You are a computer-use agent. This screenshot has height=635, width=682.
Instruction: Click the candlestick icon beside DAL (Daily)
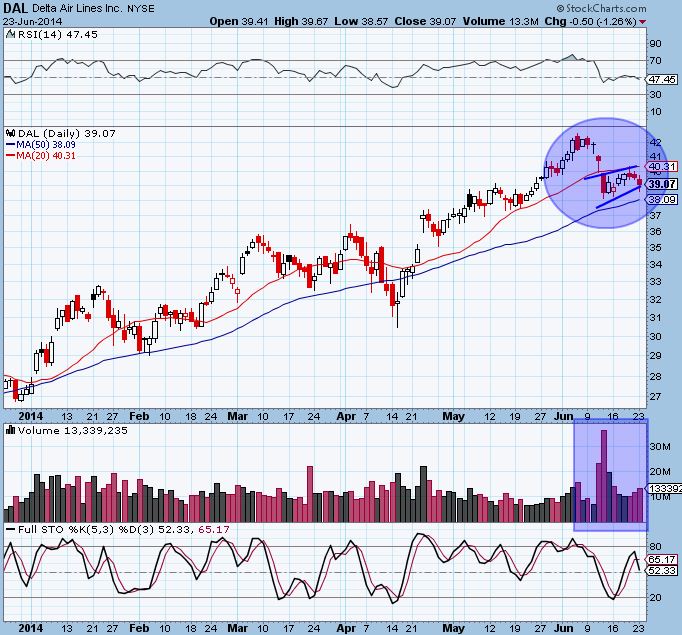10,133
